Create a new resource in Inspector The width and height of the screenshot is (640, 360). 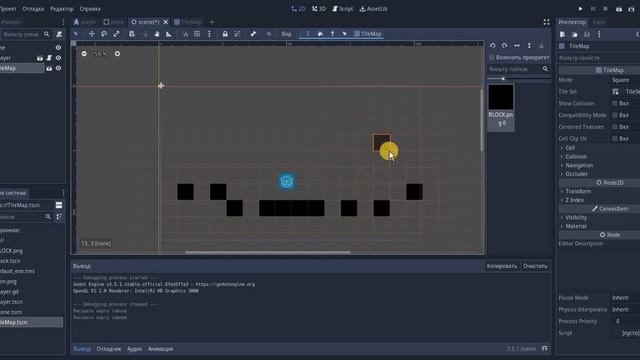[x=562, y=34]
